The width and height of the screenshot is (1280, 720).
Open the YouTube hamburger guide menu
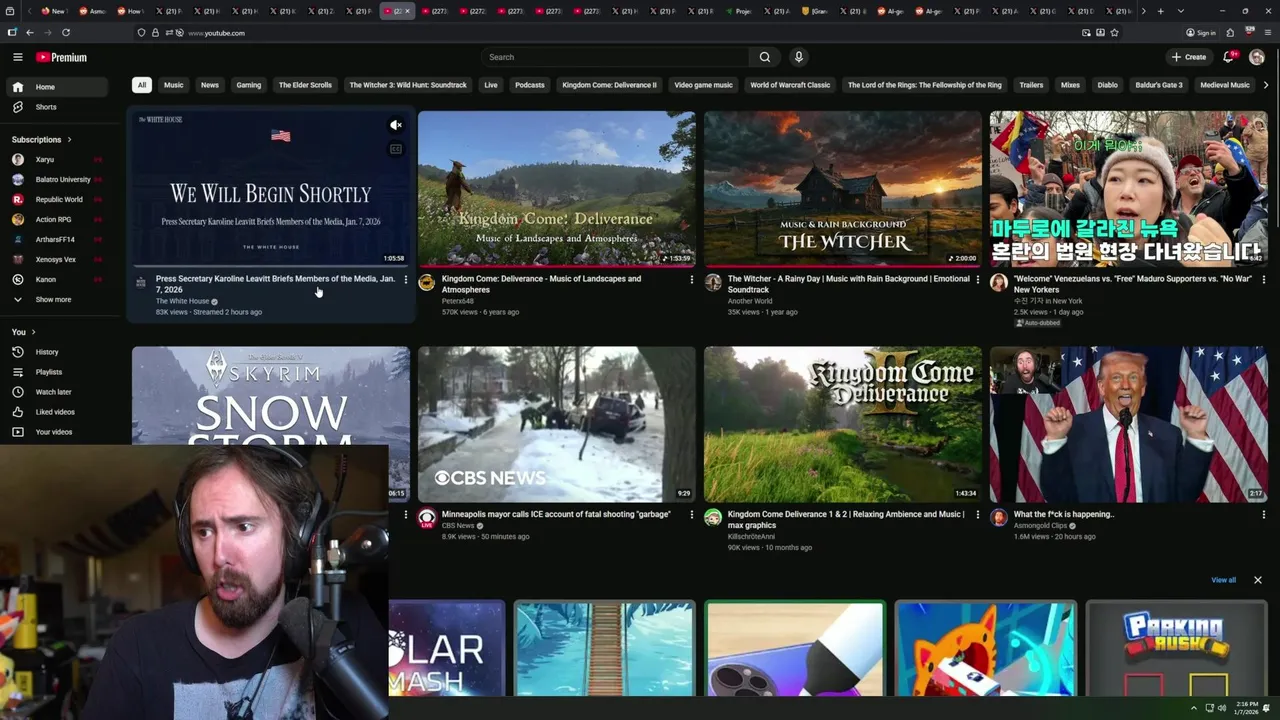[17, 57]
